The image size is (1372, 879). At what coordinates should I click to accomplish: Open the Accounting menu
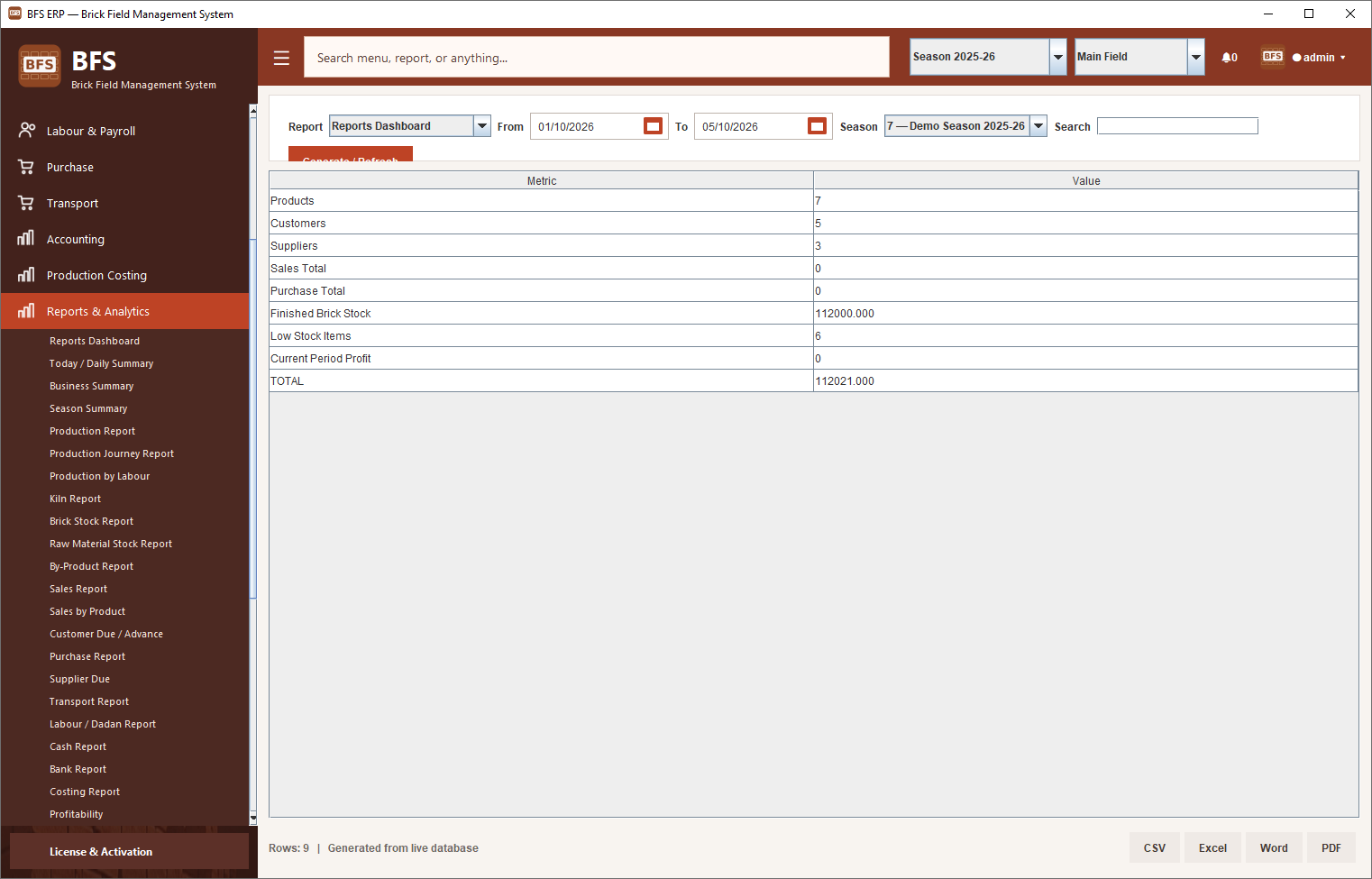124,239
